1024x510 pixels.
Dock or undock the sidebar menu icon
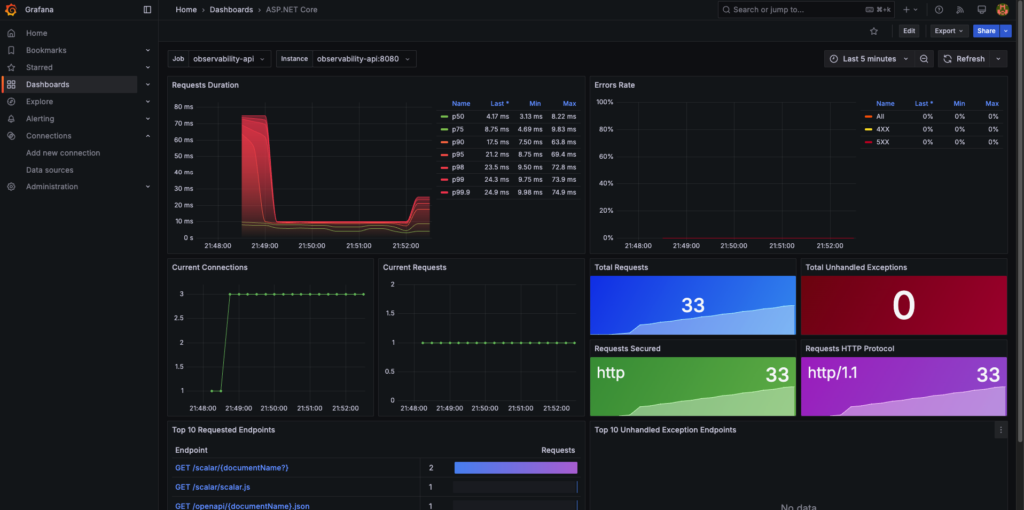[x=147, y=10]
